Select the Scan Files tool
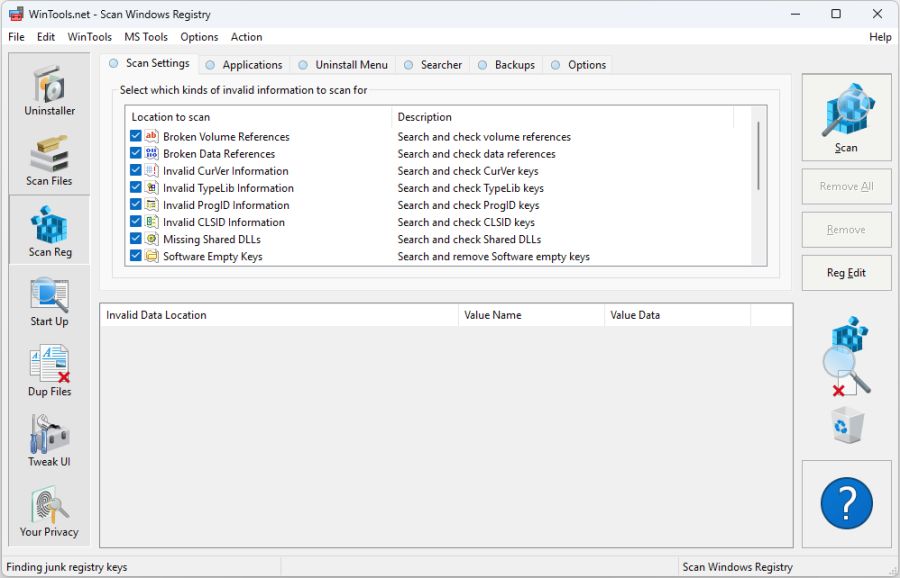Image resolution: width=900 pixels, height=578 pixels. pos(48,162)
